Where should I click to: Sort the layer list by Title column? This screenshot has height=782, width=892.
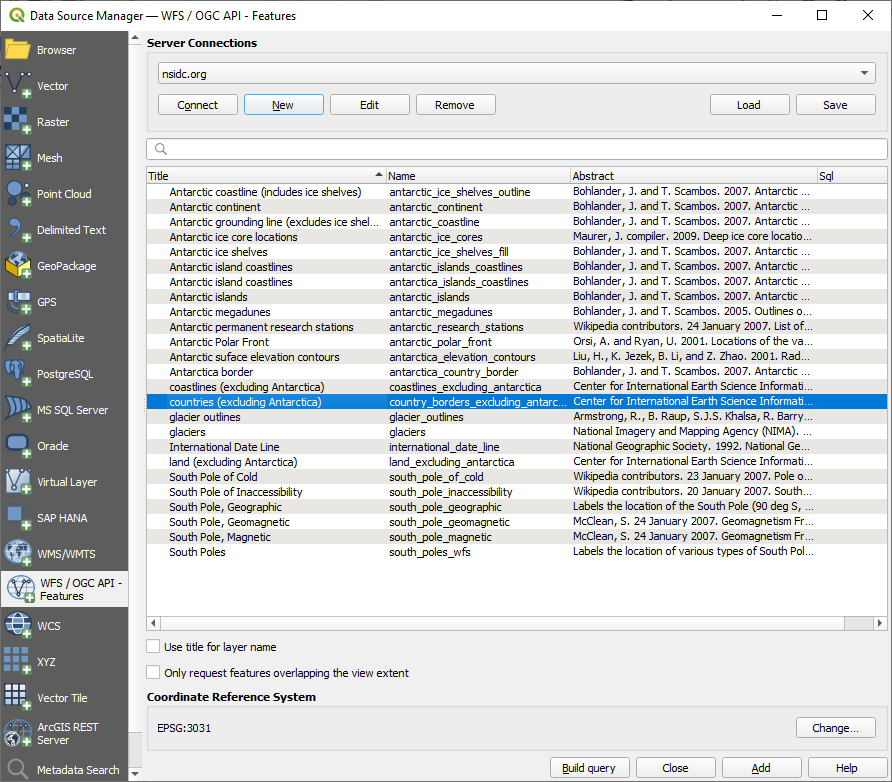[264, 176]
